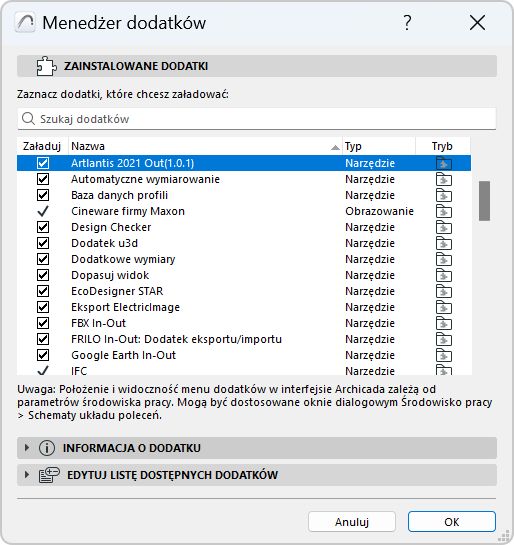Select the Dodatkowe wymiary row name
Image resolution: width=514 pixels, height=545 pixels.
coord(123,259)
